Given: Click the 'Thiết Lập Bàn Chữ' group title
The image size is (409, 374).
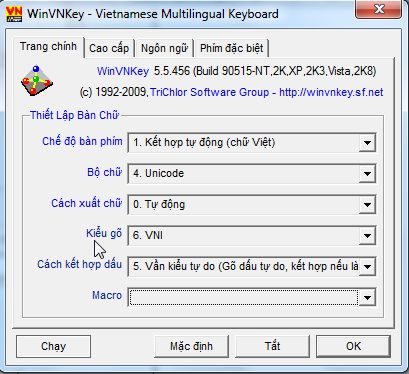Looking at the screenshot, I should [75, 115].
